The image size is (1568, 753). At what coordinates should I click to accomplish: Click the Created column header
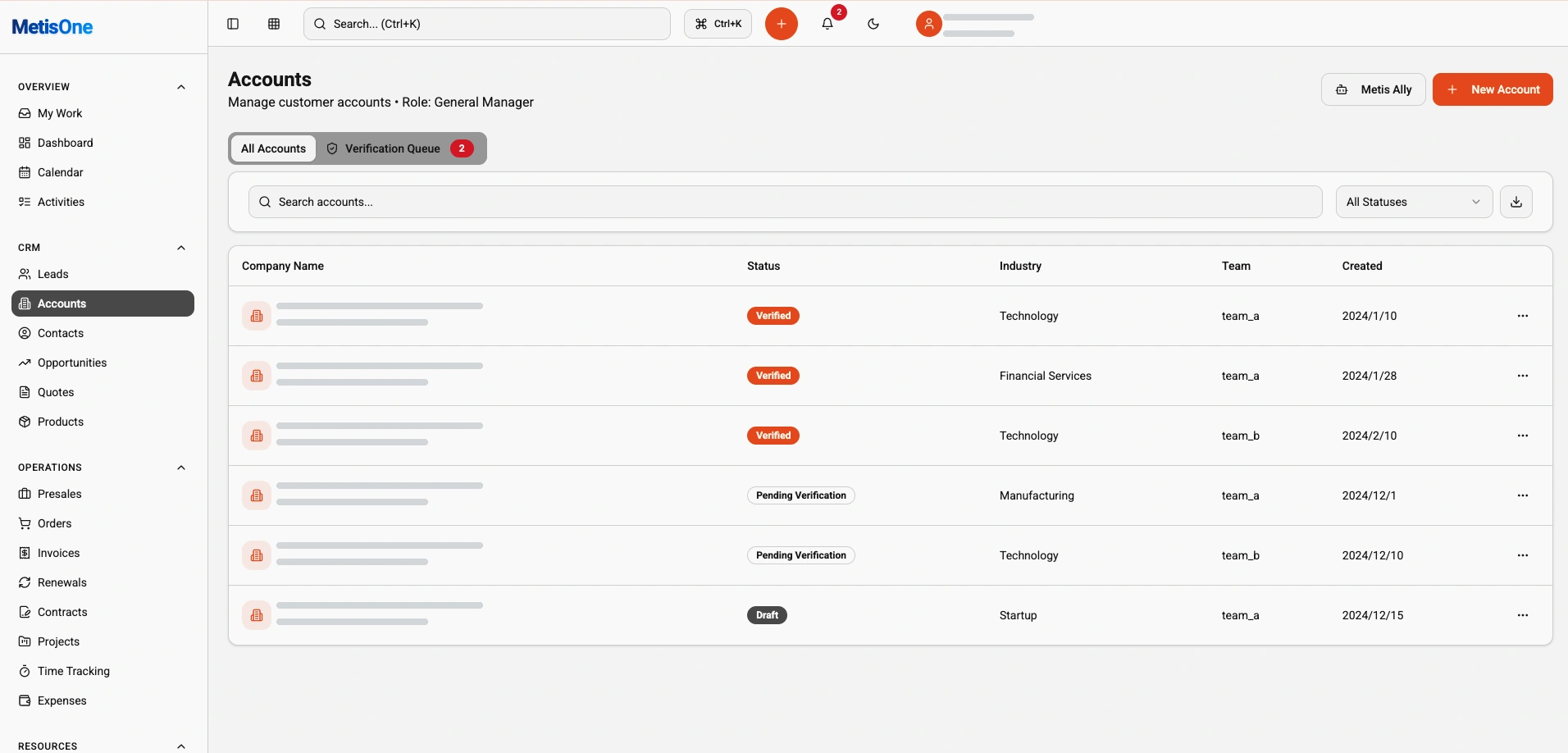[1362, 266]
